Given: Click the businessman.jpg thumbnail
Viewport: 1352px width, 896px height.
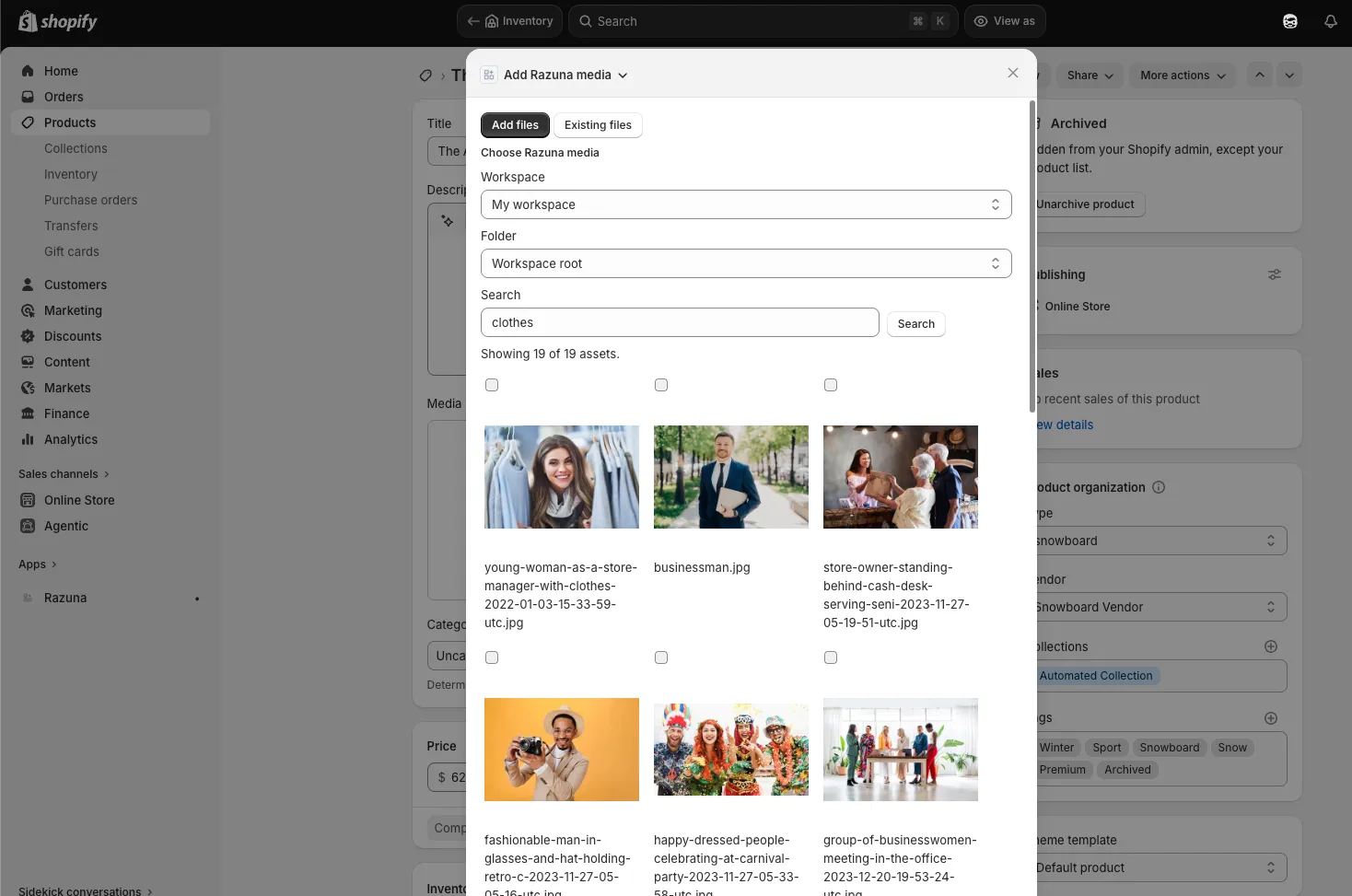Looking at the screenshot, I should tap(731, 477).
